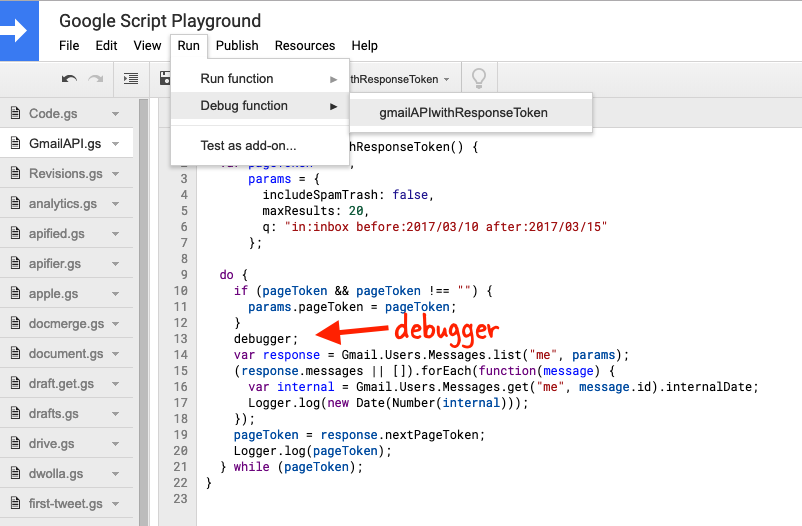This screenshot has height=526, width=802.
Task: Open the Resources menu
Action: point(305,46)
